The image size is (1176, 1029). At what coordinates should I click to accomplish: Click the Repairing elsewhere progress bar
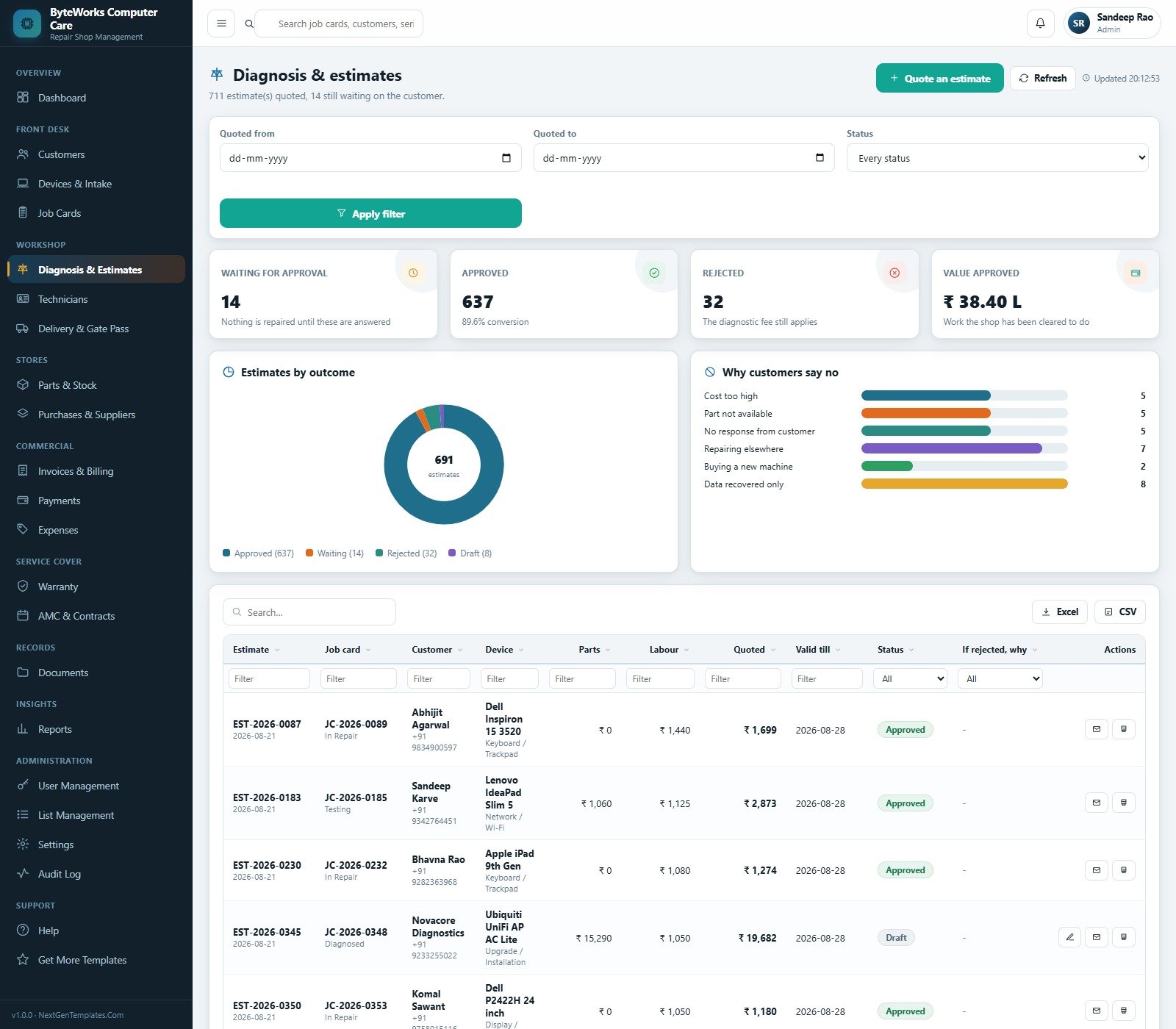(964, 448)
